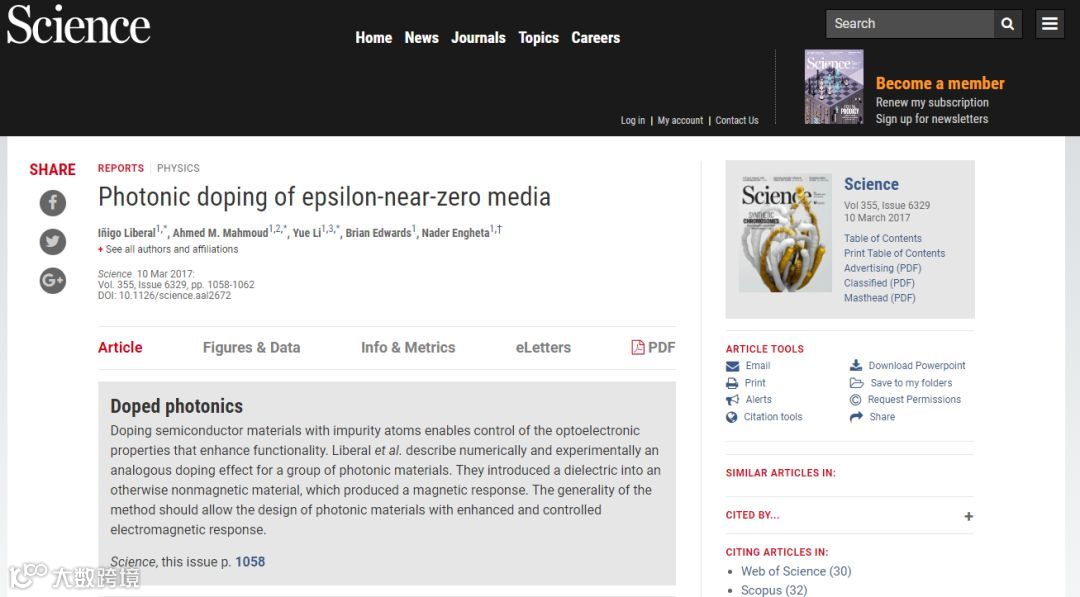Image resolution: width=1080 pixels, height=597 pixels.
Task: Click the Email envelope icon
Action: pos(732,366)
